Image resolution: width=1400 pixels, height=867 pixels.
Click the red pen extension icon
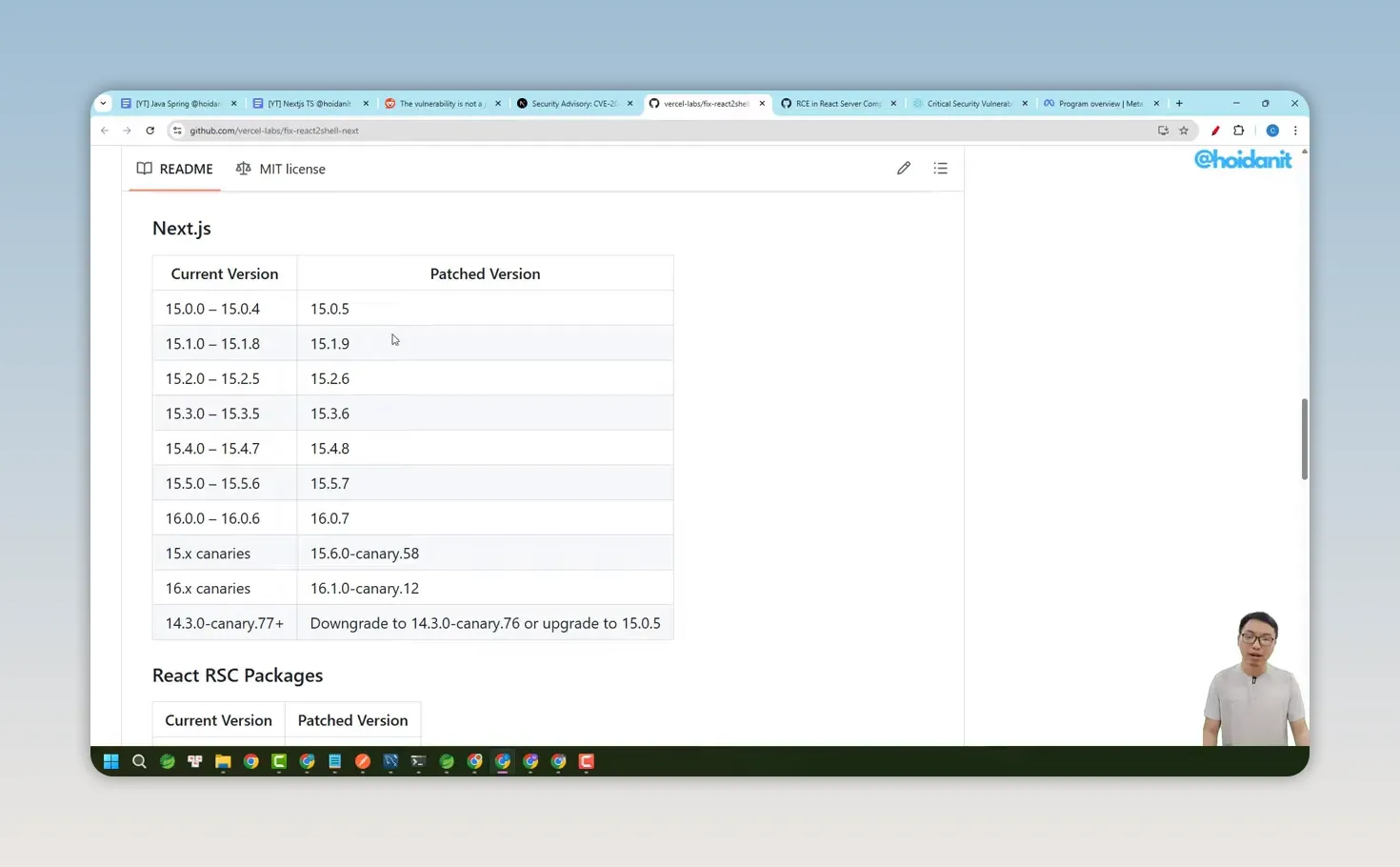(x=1215, y=131)
